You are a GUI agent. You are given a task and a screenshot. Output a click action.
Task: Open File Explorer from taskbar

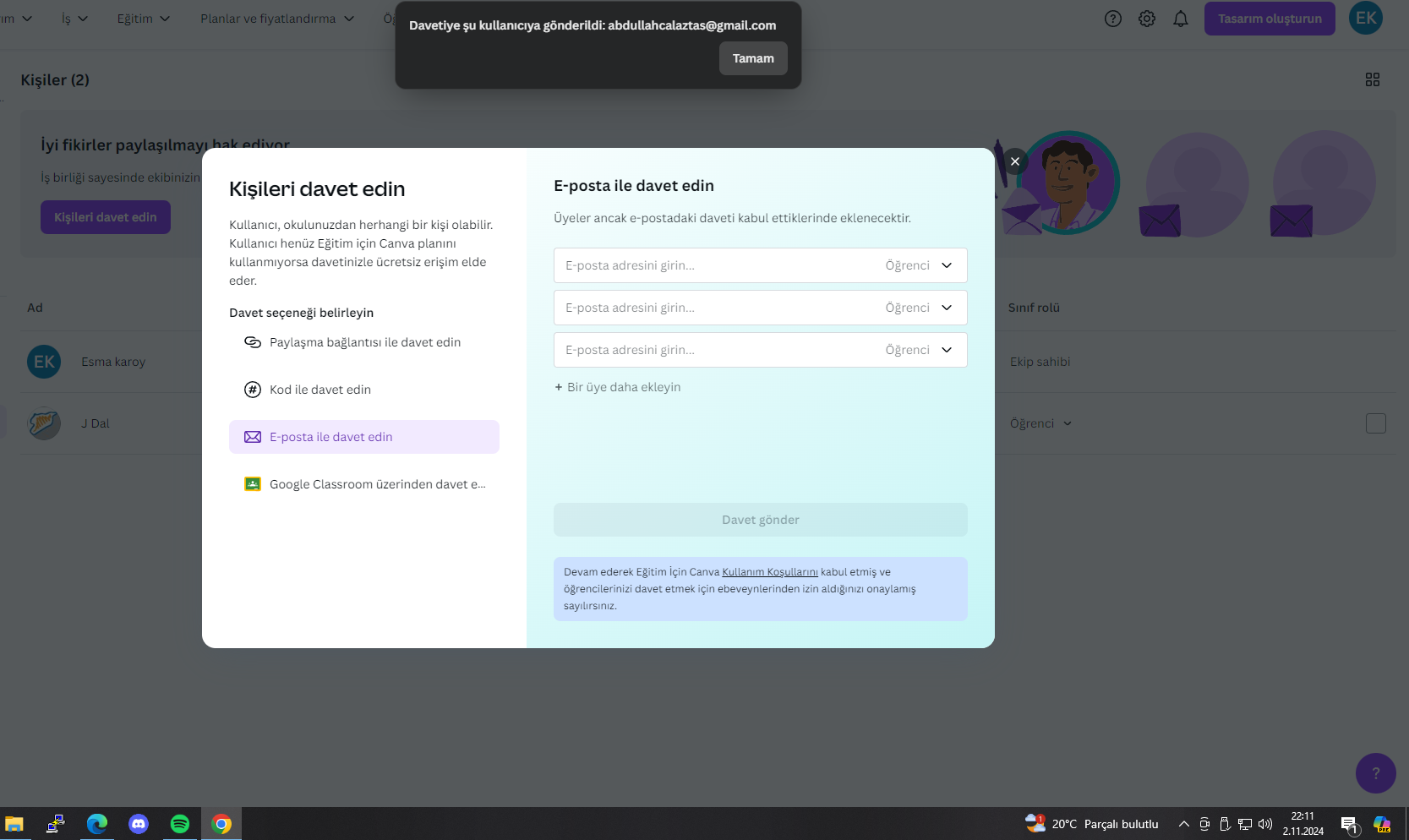coord(14,824)
